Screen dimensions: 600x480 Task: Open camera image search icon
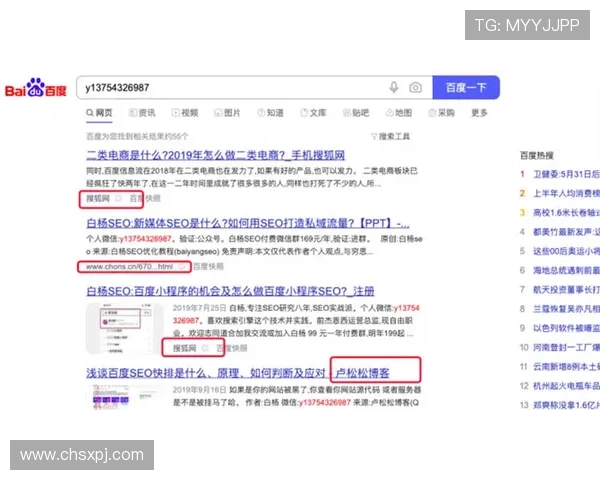click(416, 88)
